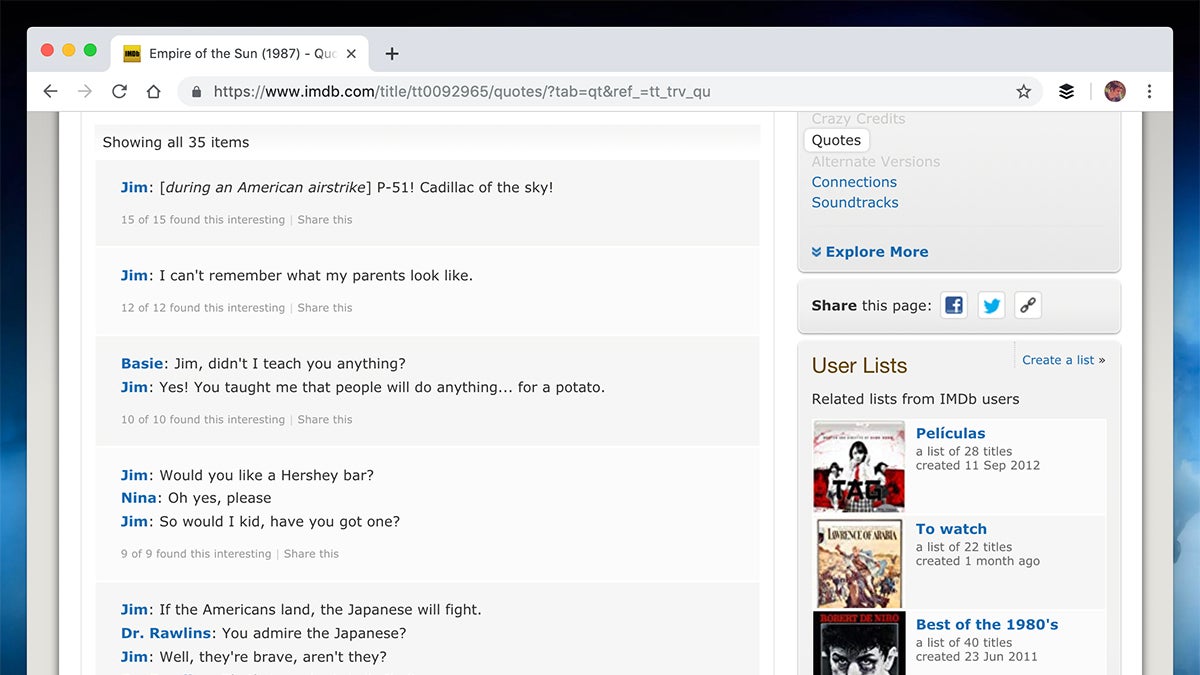This screenshot has height=675, width=1200.
Task: Open the browser profile avatar
Action: point(1113,91)
